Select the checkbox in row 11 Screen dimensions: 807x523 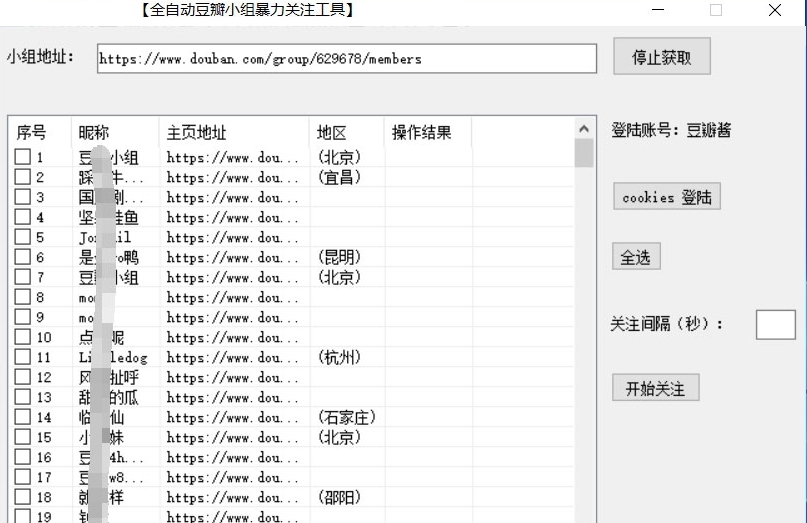23,357
